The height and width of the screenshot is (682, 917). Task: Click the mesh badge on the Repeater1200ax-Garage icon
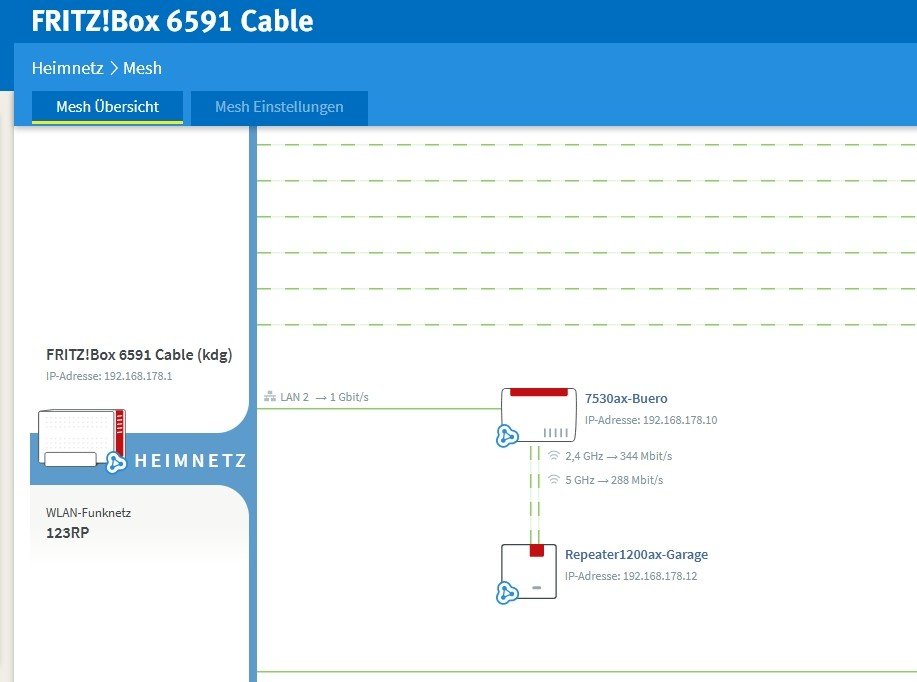point(506,593)
